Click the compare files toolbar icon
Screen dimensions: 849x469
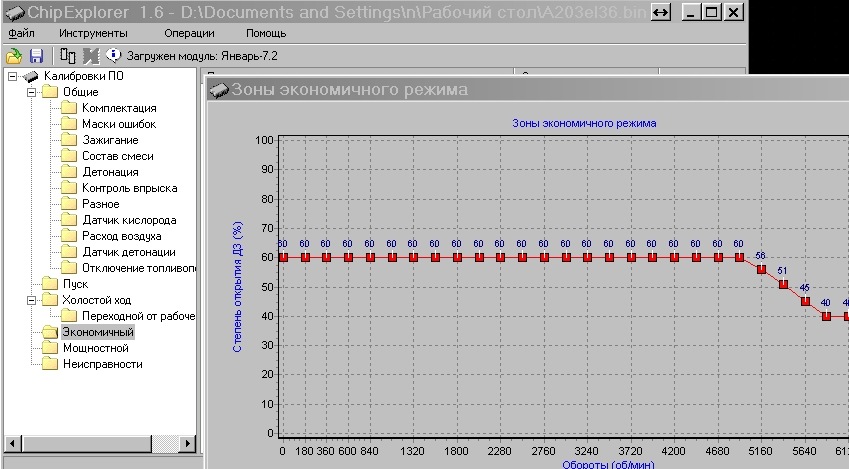68,55
